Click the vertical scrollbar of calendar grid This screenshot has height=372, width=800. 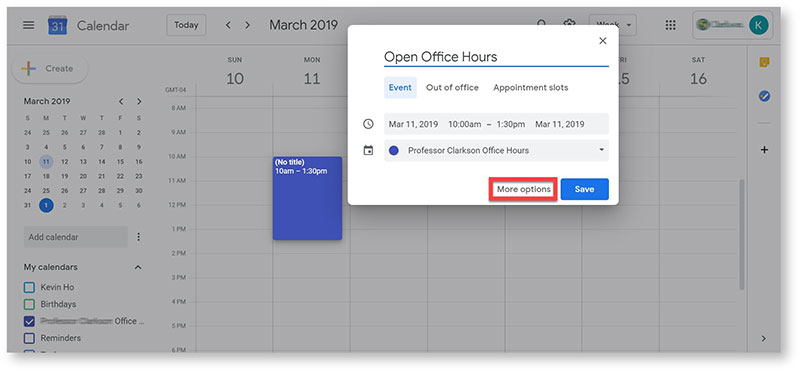(742, 235)
